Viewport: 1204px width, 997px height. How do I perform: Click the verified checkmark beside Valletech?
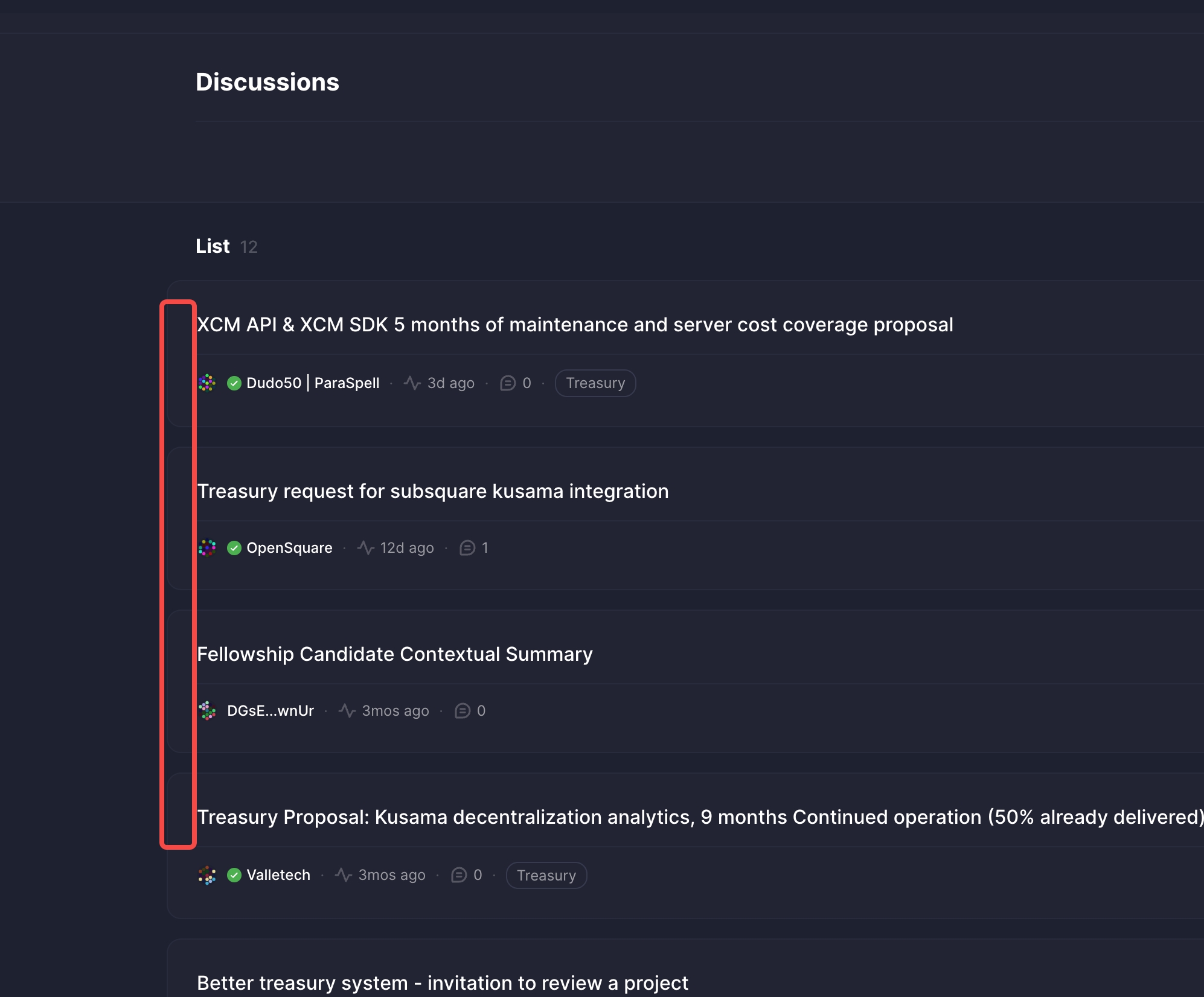(x=234, y=874)
